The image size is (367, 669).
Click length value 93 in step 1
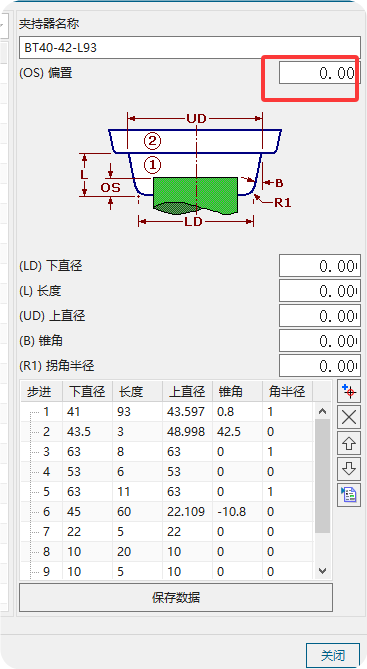point(124,412)
